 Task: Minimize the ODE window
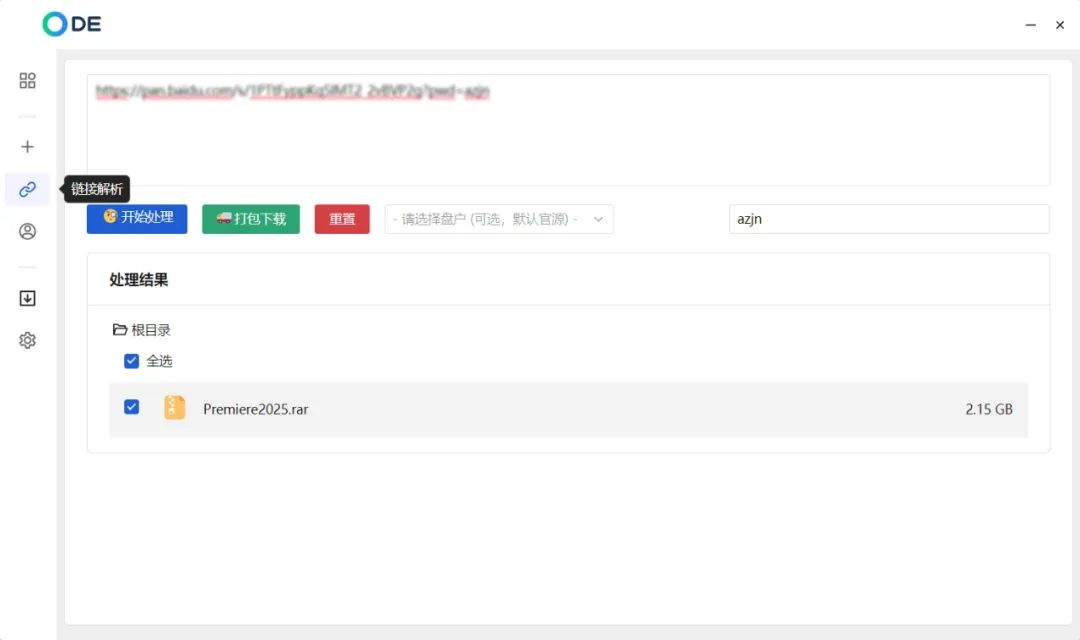(1031, 25)
